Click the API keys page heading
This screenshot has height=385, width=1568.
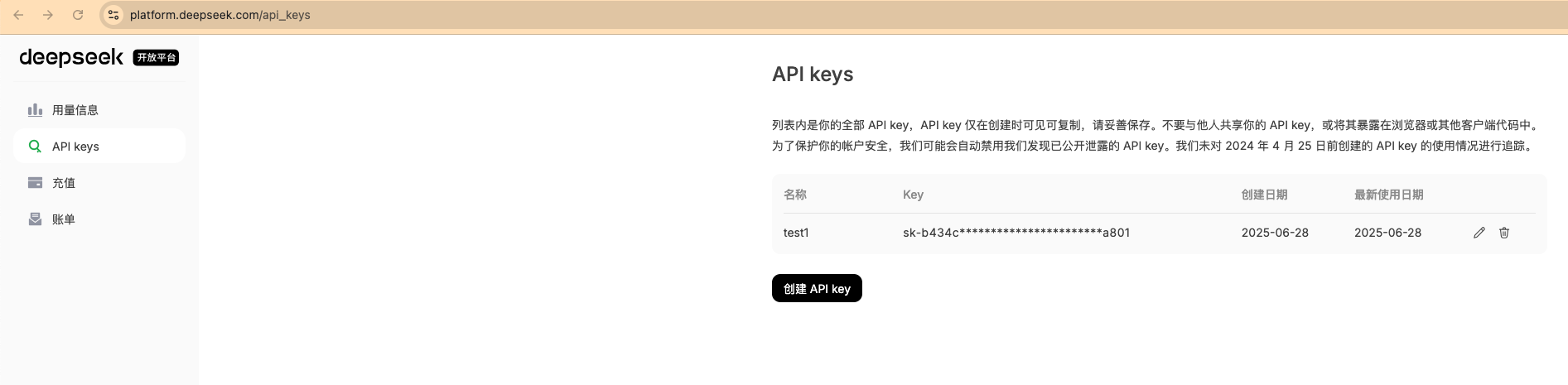point(813,75)
